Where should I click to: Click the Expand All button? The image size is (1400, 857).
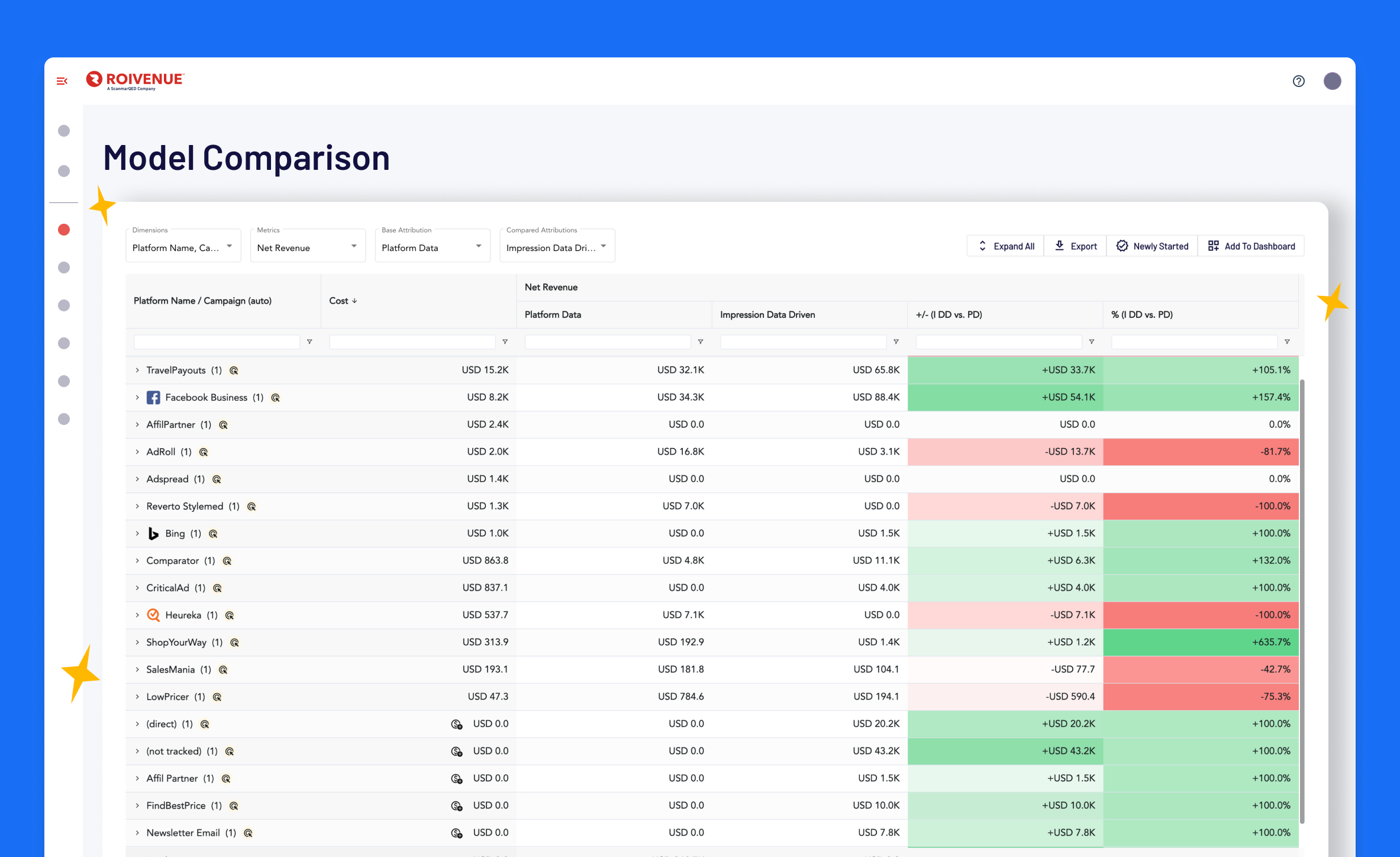click(x=1006, y=246)
